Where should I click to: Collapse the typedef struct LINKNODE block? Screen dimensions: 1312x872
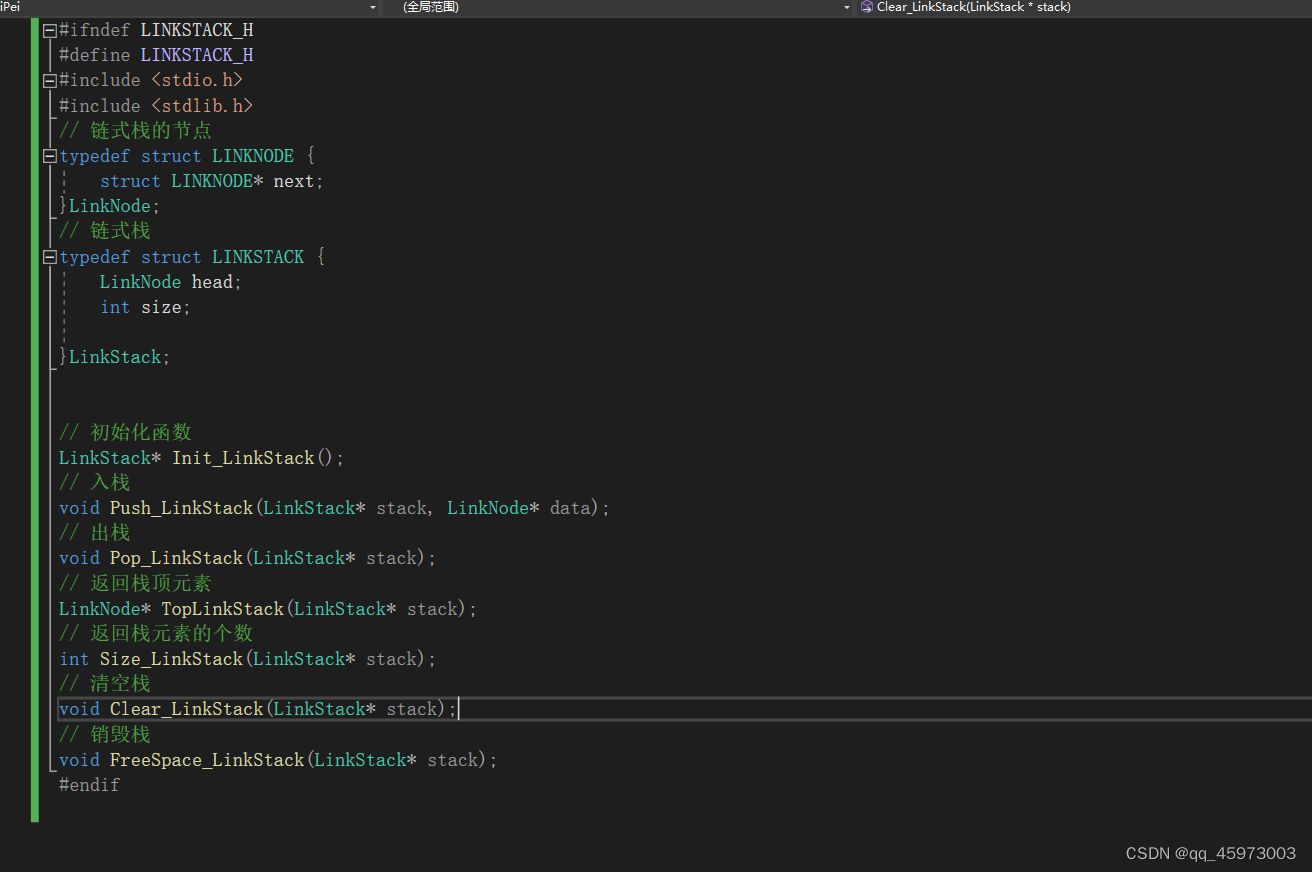pyautogui.click(x=50, y=157)
